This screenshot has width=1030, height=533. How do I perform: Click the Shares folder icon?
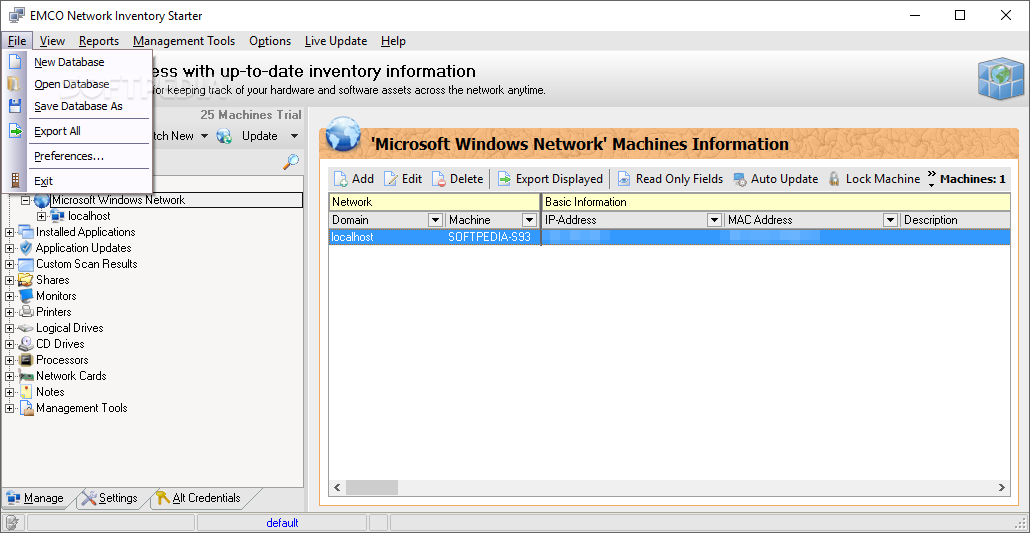26,280
